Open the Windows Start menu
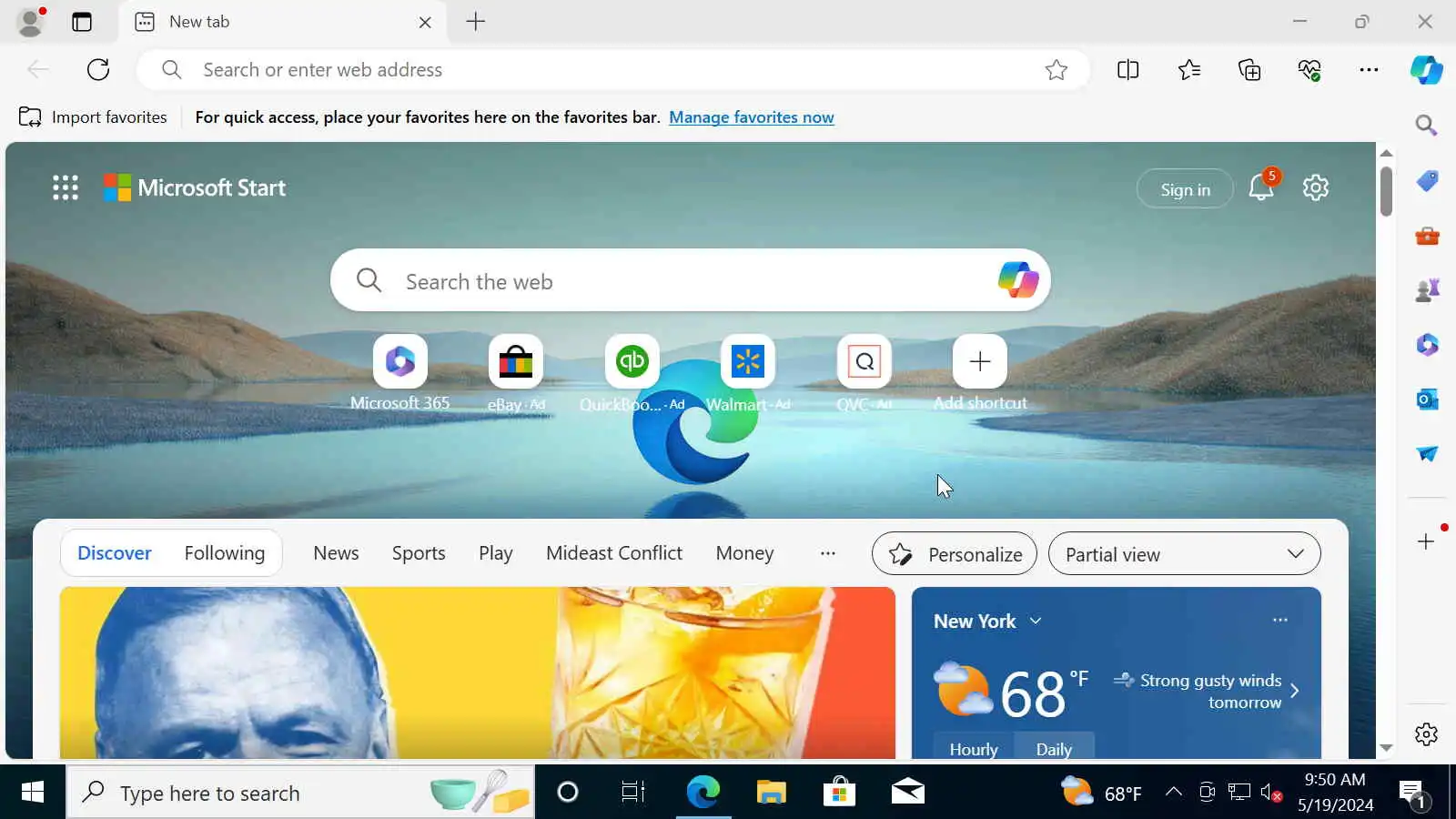This screenshot has width=1456, height=819. tap(32, 793)
